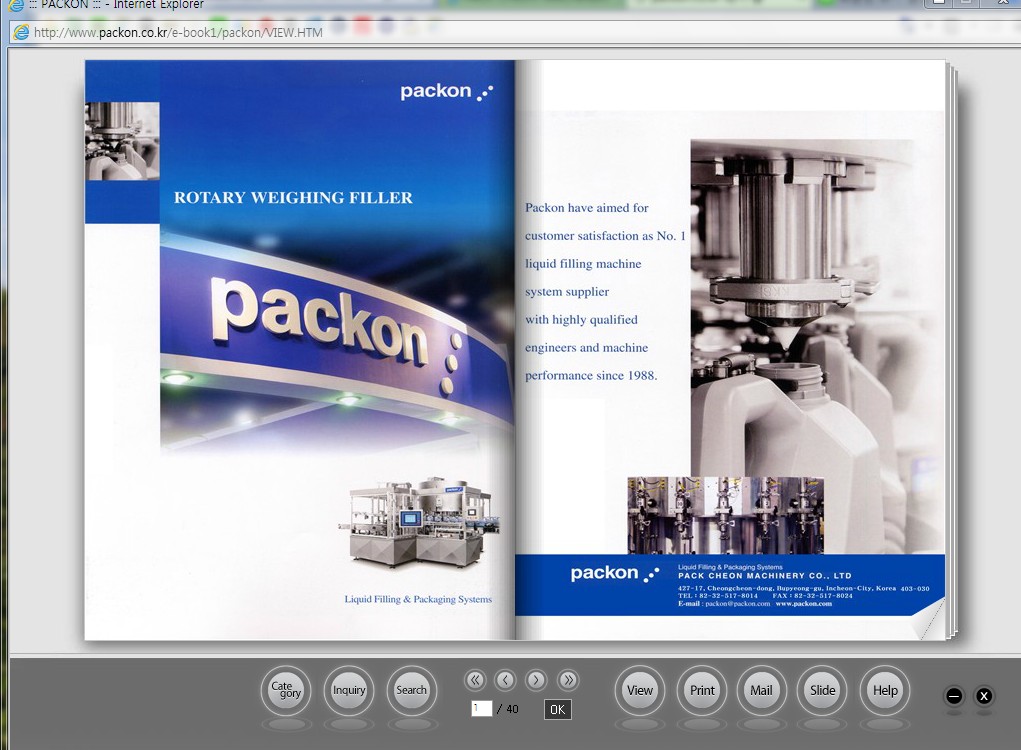Start the Slide show mode
Screen dimensions: 1021x750
click(823, 690)
